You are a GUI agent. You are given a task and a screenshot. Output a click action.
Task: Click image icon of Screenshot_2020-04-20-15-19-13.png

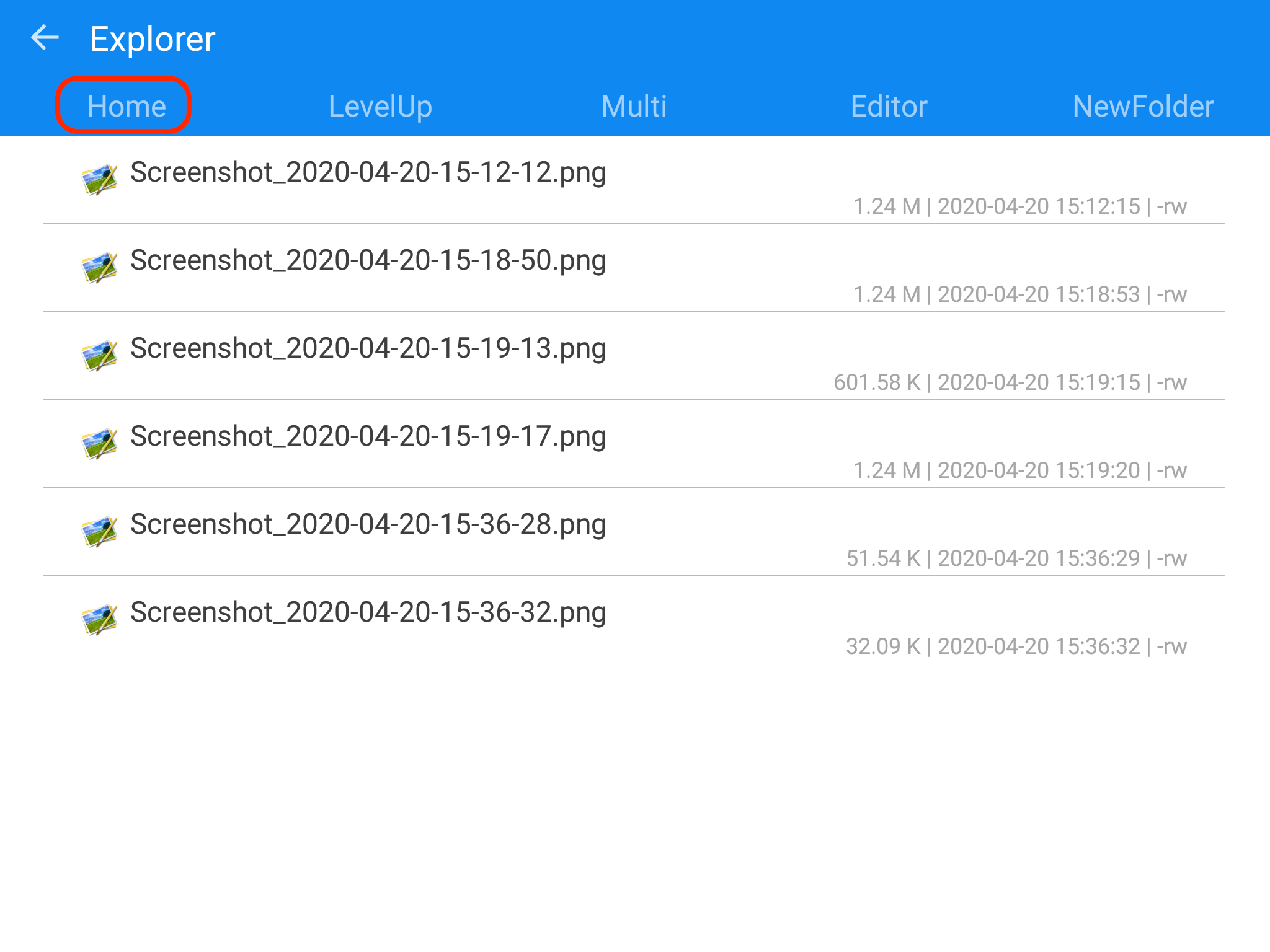click(x=99, y=355)
